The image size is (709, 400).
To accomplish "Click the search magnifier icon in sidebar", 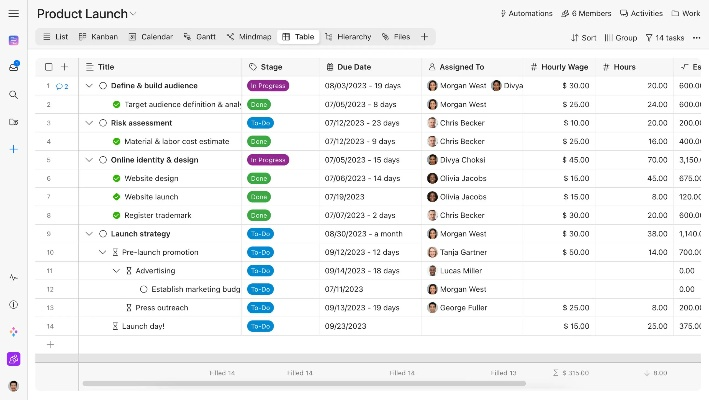I will pyautogui.click(x=13, y=95).
